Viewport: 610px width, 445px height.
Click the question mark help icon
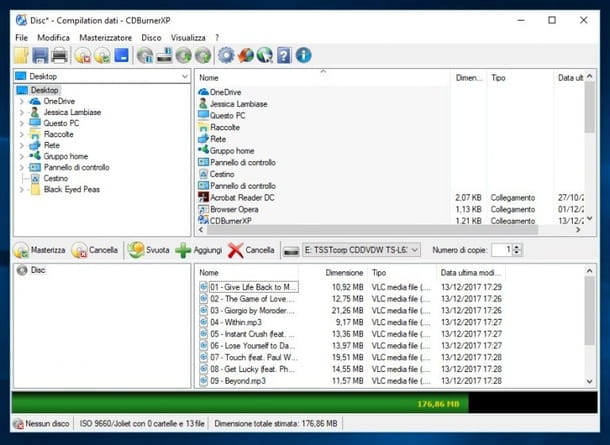284,55
